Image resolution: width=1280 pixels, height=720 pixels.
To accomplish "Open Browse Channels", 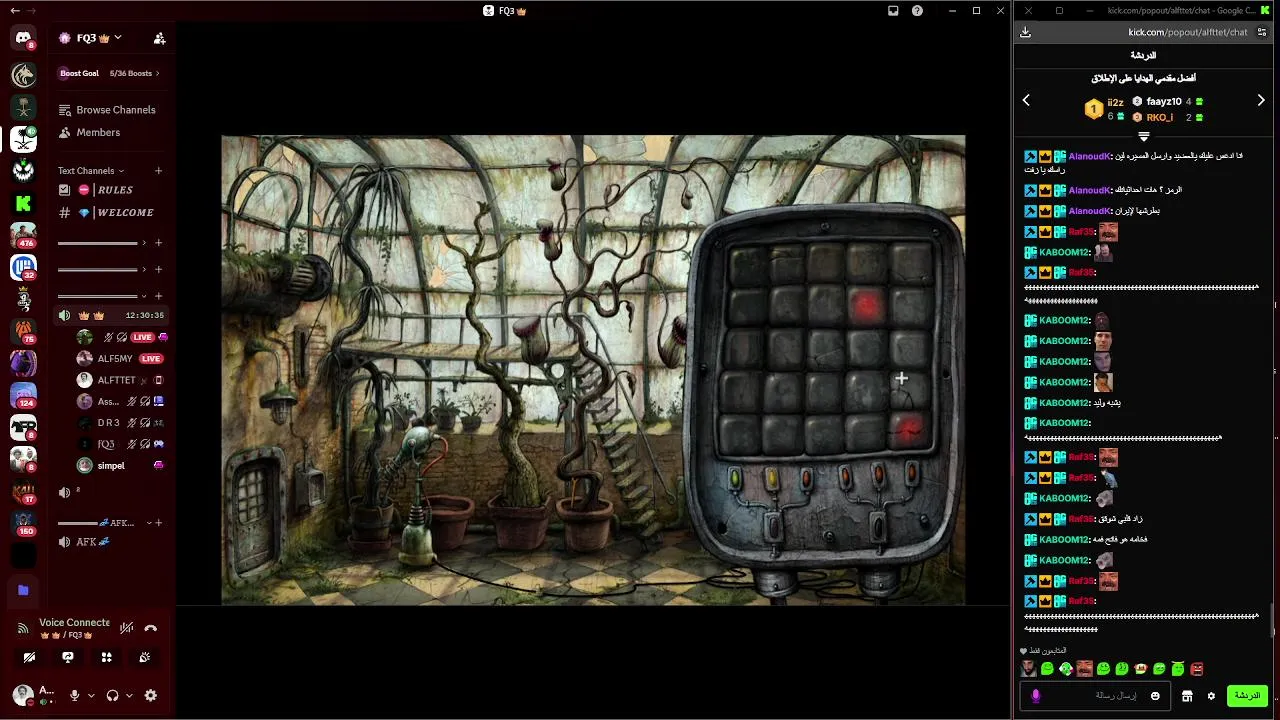I will tap(110, 110).
